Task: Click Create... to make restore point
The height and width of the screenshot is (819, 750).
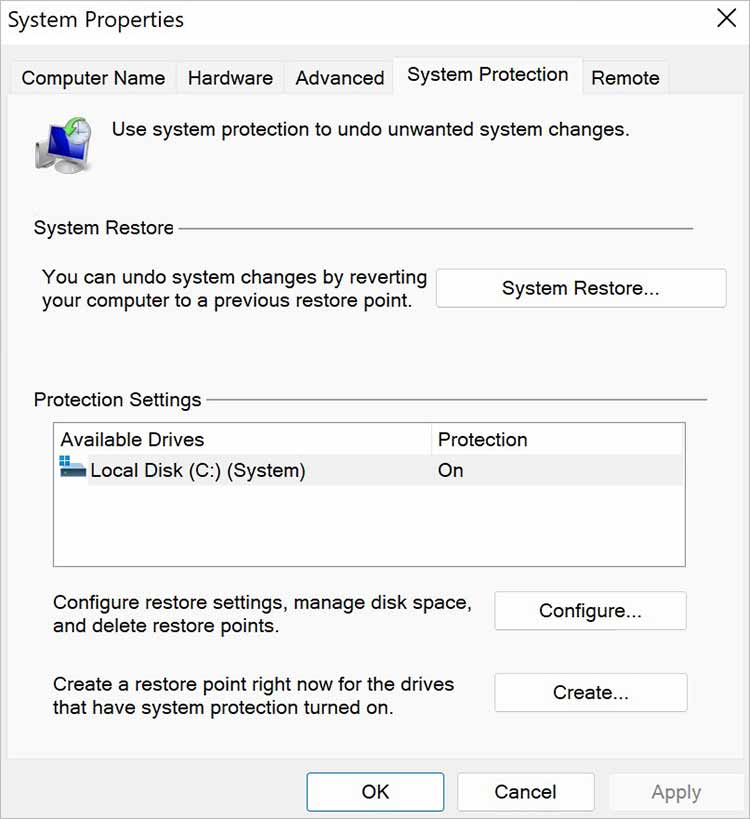Action: 590,692
